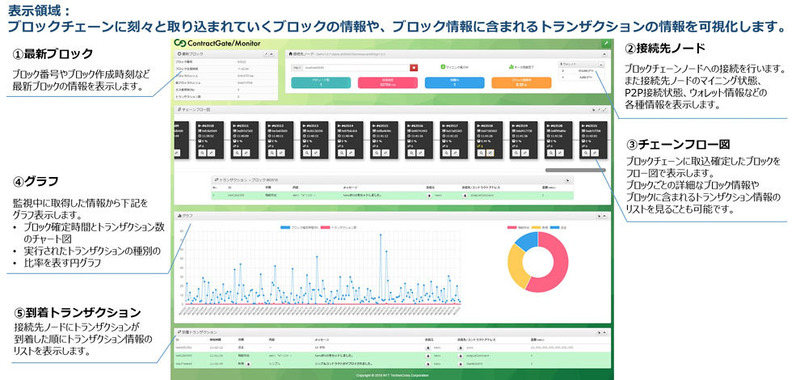Collapse the 接続先ノード panel
This screenshot has height=380, width=800.
pyautogui.click(x=605, y=53)
